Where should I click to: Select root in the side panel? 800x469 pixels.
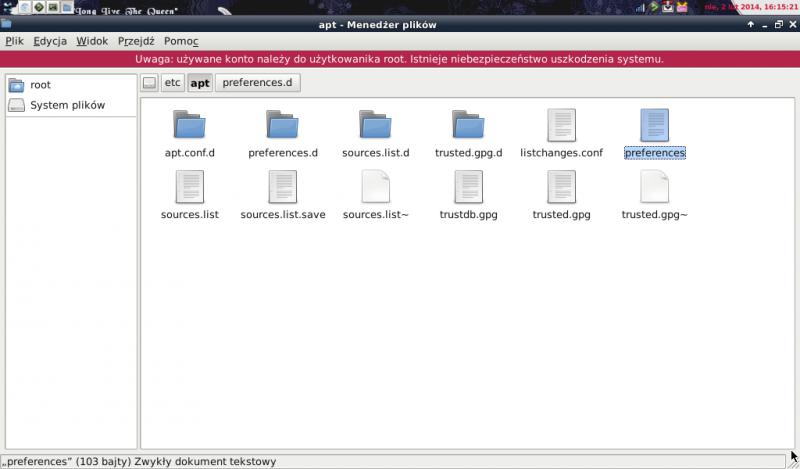(x=40, y=85)
